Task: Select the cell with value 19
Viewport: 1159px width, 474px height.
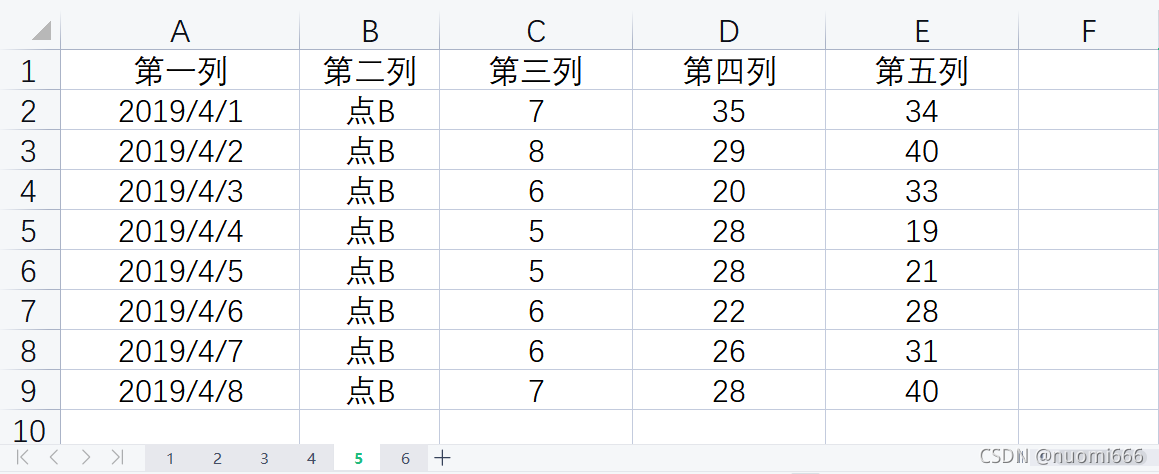Action: (921, 231)
